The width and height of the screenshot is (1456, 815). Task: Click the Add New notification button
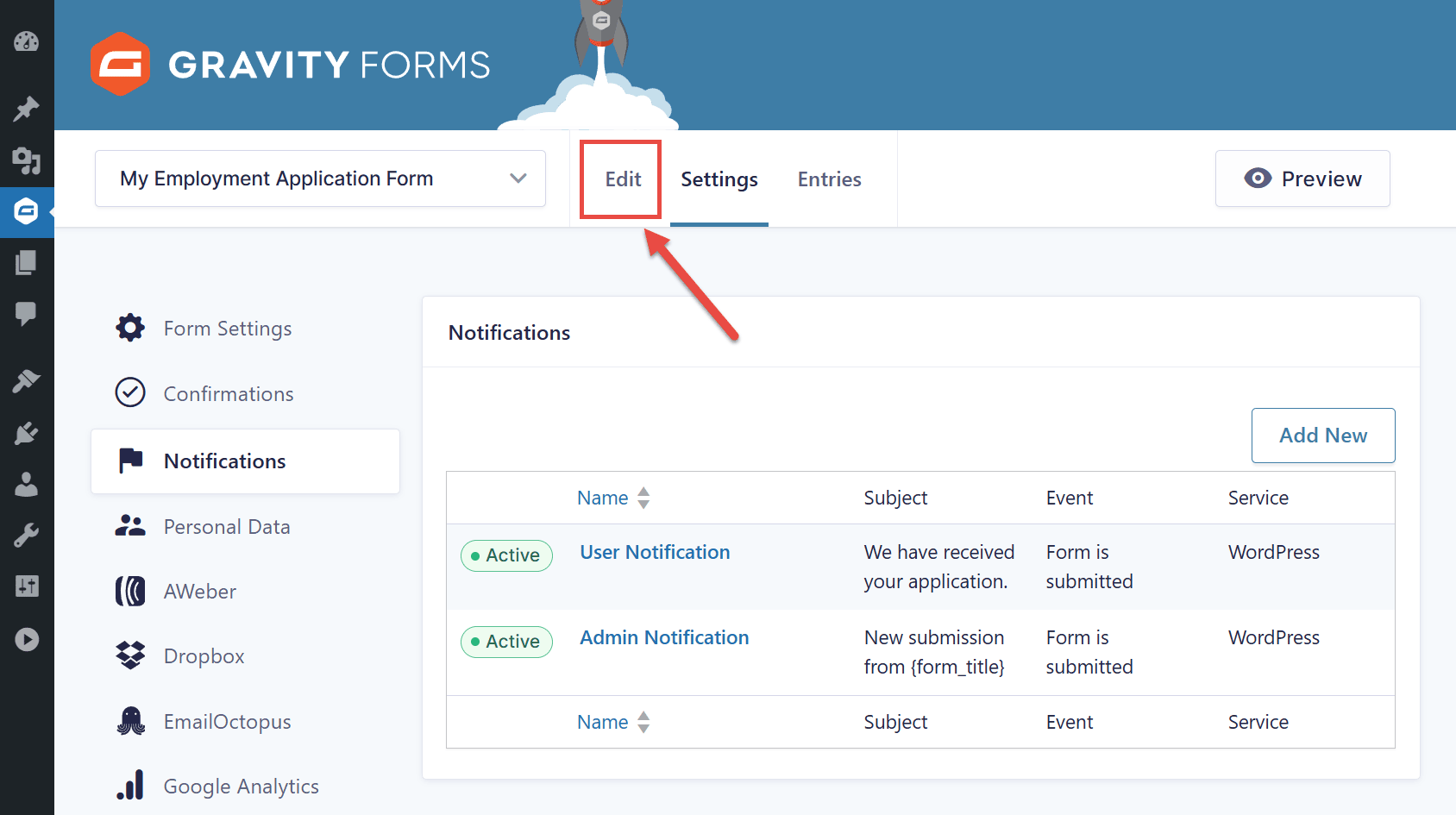pos(1323,436)
